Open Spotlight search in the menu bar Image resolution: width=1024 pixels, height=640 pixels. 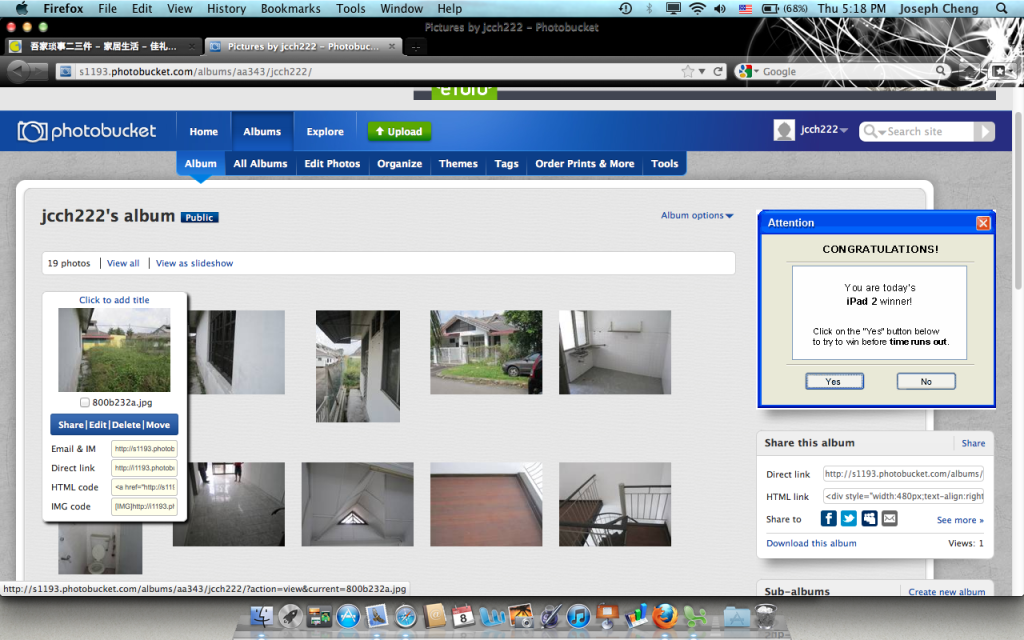tap(1002, 8)
